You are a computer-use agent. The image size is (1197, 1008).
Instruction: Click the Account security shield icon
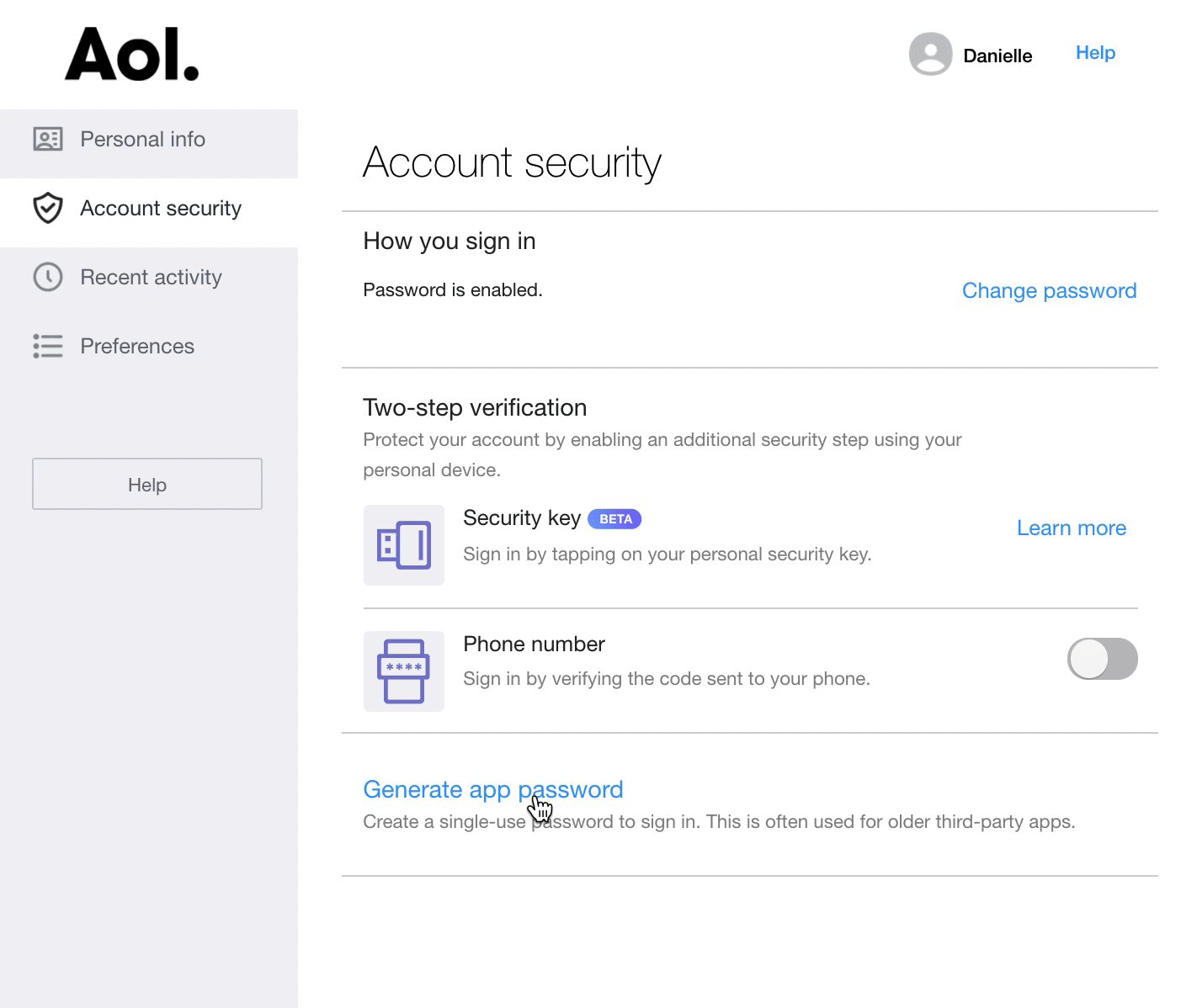(x=48, y=208)
